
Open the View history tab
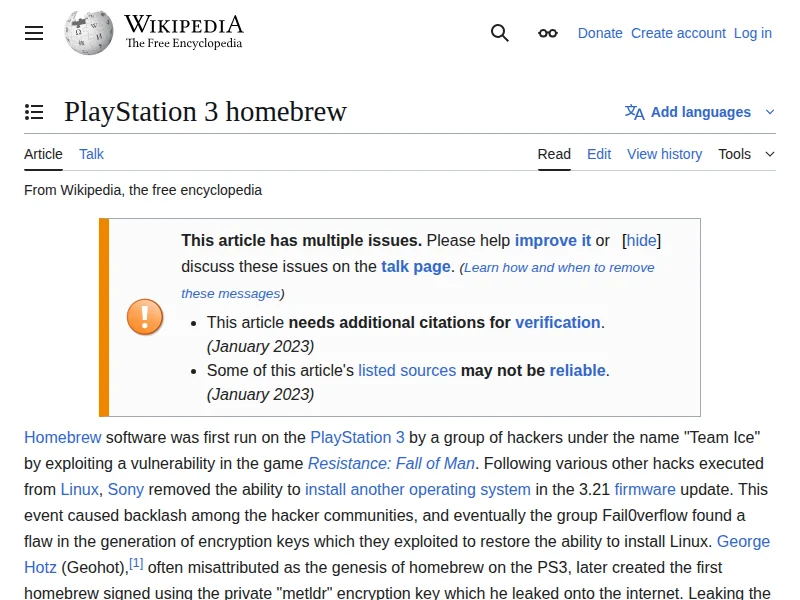pyautogui.click(x=664, y=154)
